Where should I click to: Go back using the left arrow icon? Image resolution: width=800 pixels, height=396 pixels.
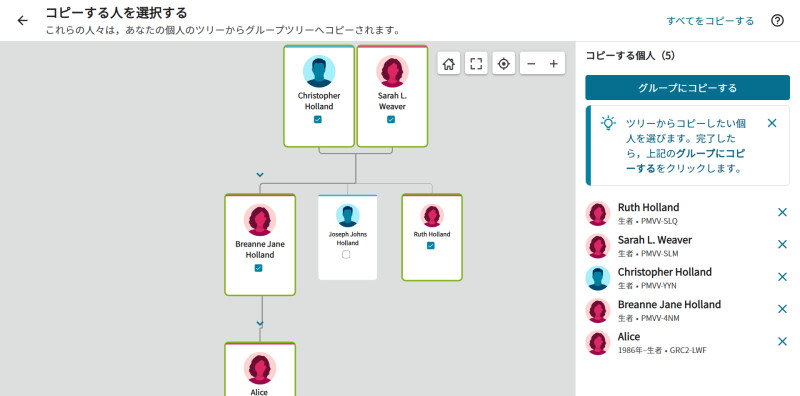22,20
